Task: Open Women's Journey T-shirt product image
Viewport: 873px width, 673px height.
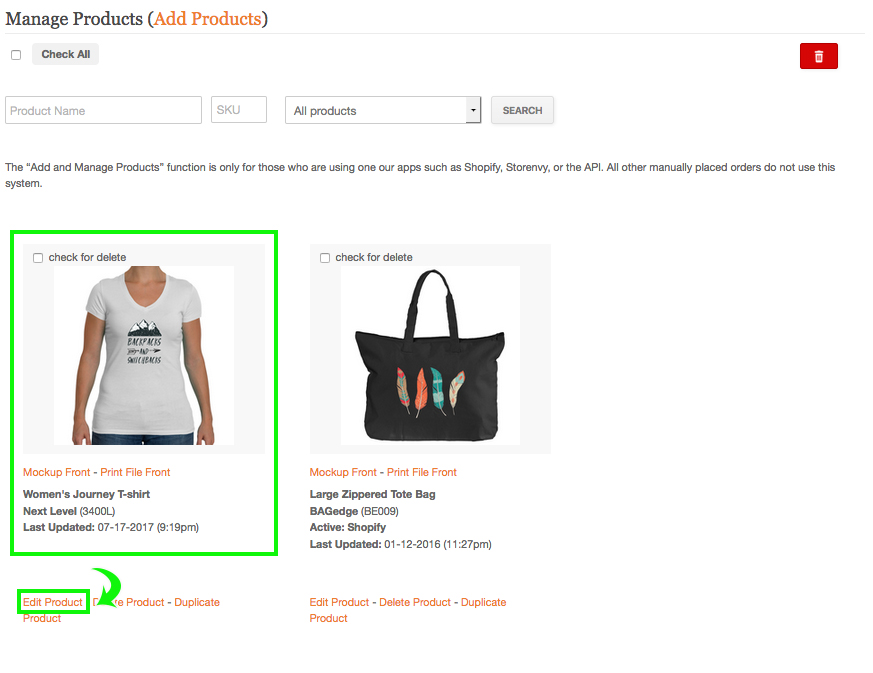Action: pos(144,355)
